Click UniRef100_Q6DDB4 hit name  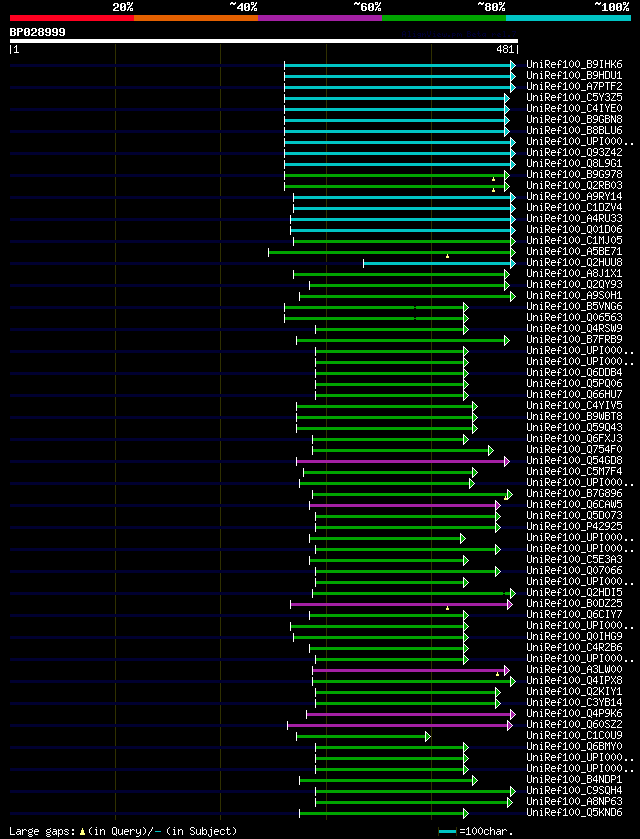point(574,373)
